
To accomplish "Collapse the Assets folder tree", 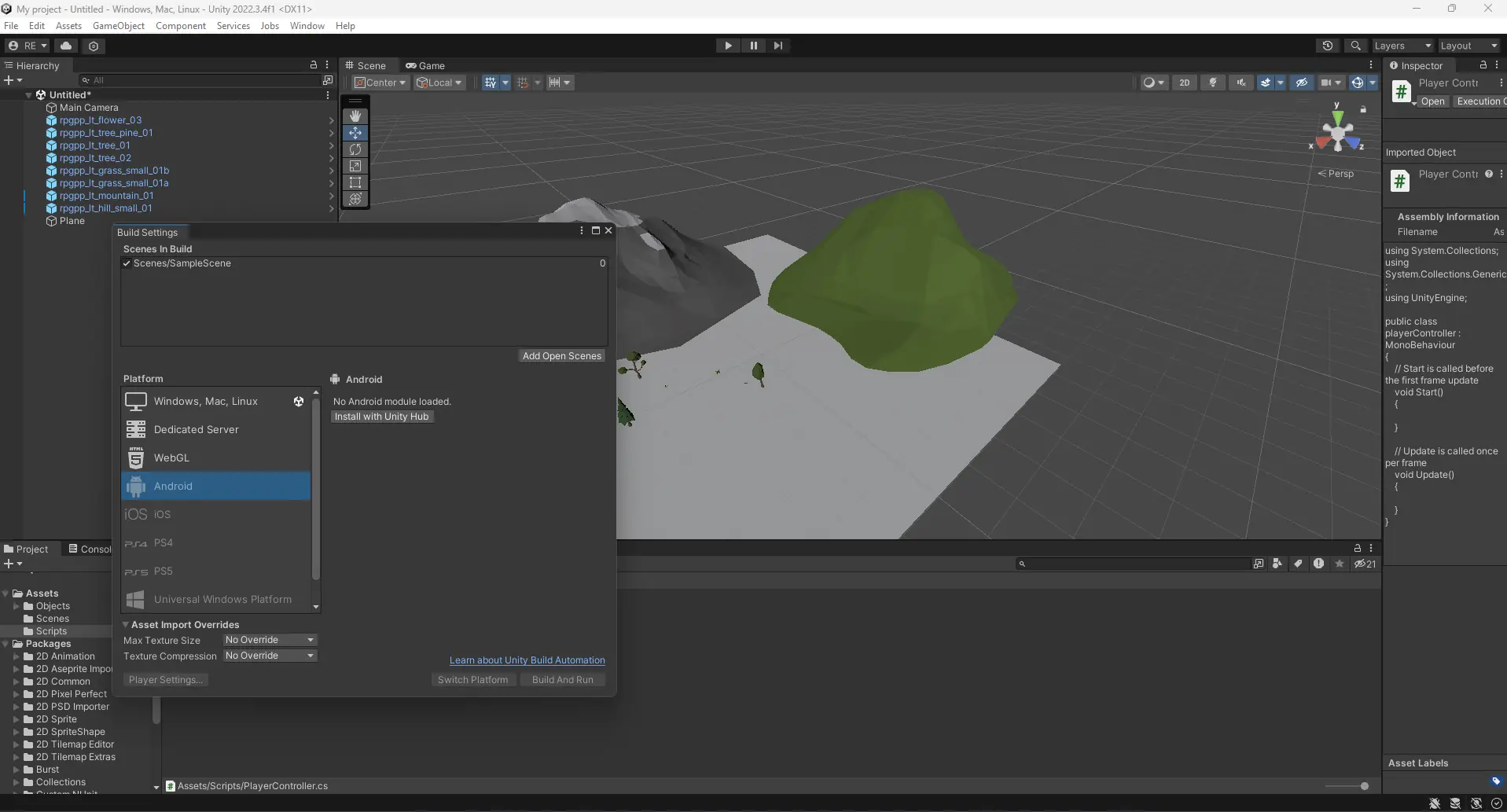I will pos(6,593).
